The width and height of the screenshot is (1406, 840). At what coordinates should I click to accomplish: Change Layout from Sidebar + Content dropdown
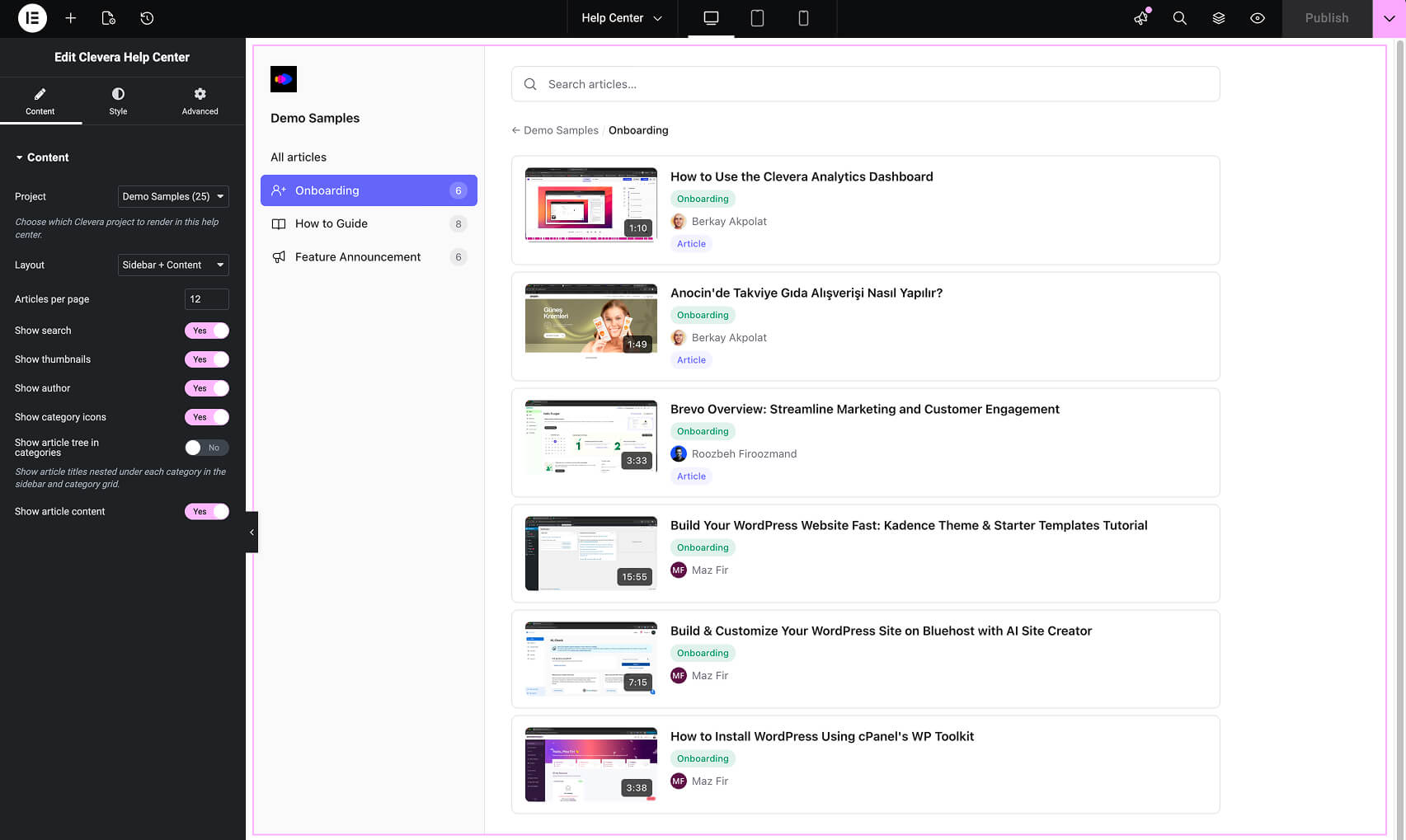173,265
